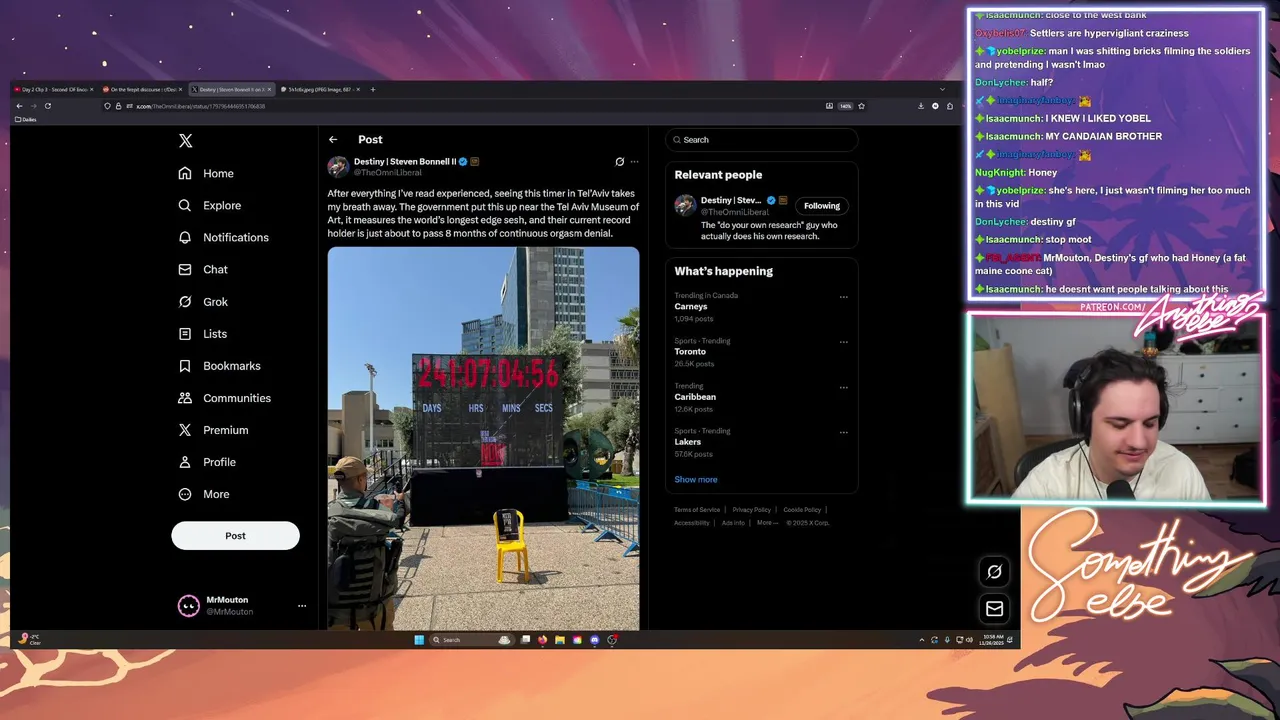
Task: Open the post's three-dot more menu
Action: click(x=634, y=162)
